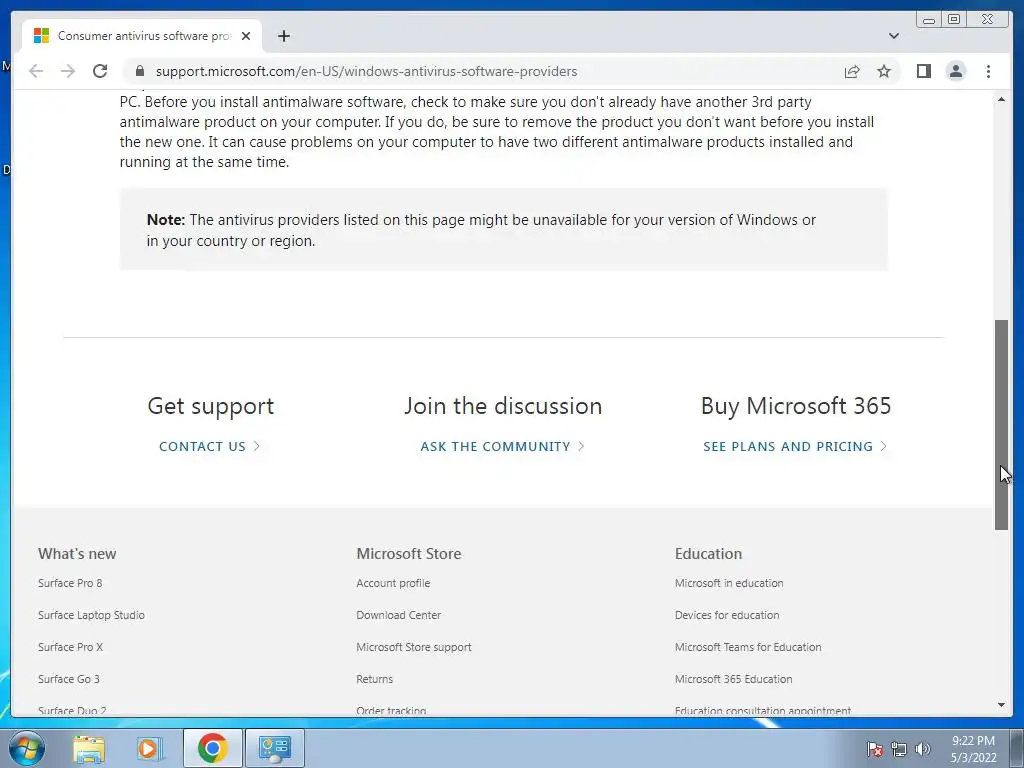Bookmark this page with the star icon
1024x768 pixels.
[884, 71]
